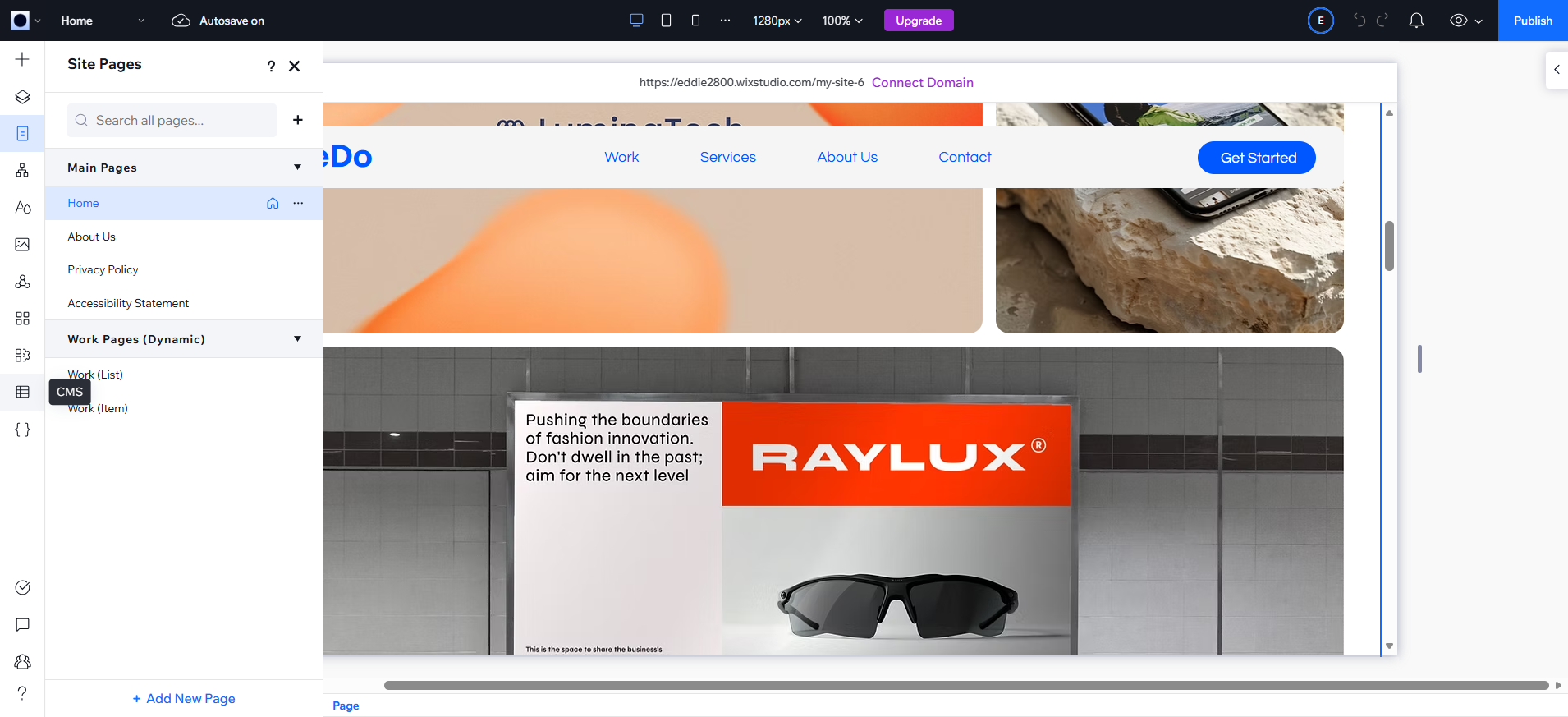The image size is (1568, 717).
Task: Switch to mobile breakpoint icon
Action: 695,21
